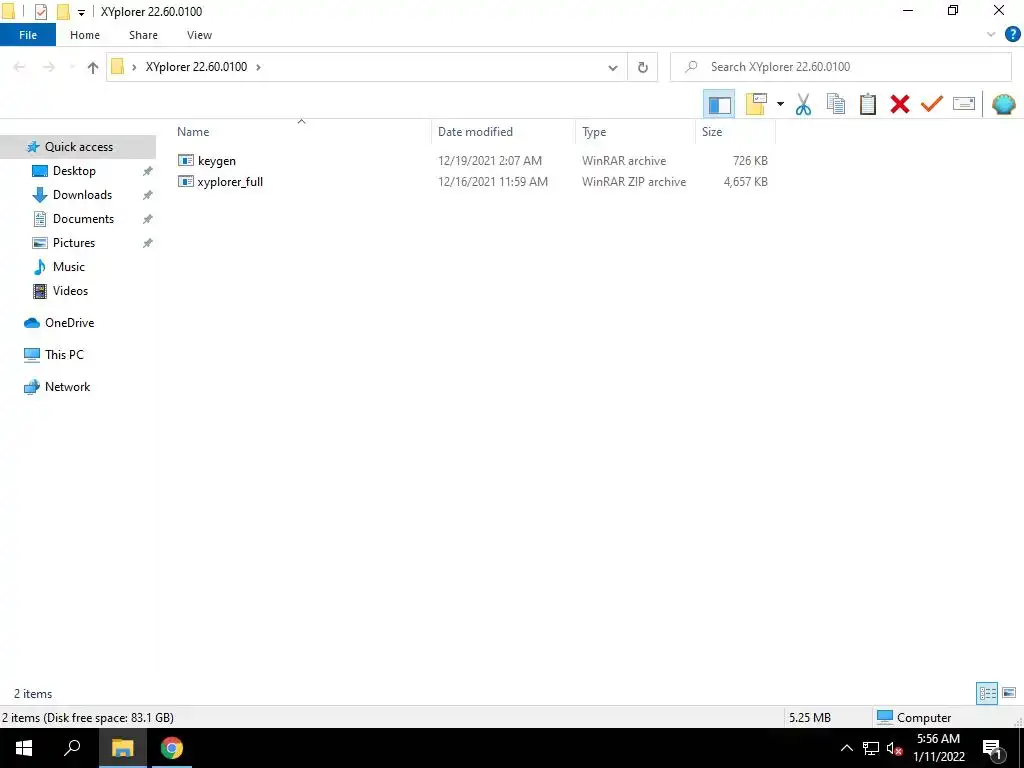
Task: Click the Copy icon in toolbar
Action: click(x=835, y=104)
